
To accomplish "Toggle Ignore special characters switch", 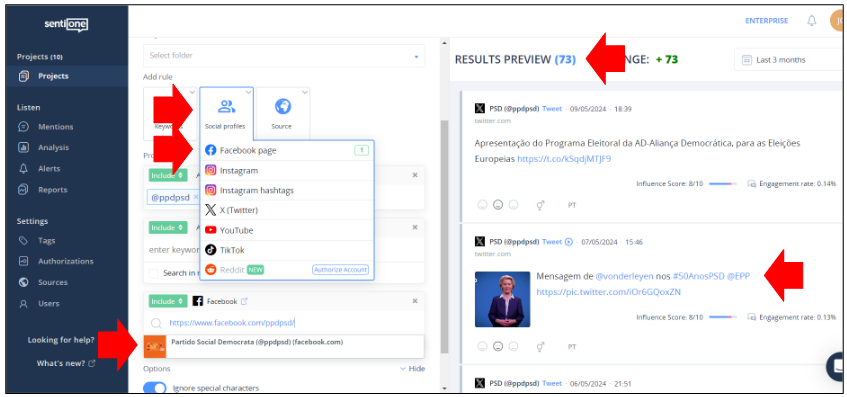I will [x=154, y=388].
